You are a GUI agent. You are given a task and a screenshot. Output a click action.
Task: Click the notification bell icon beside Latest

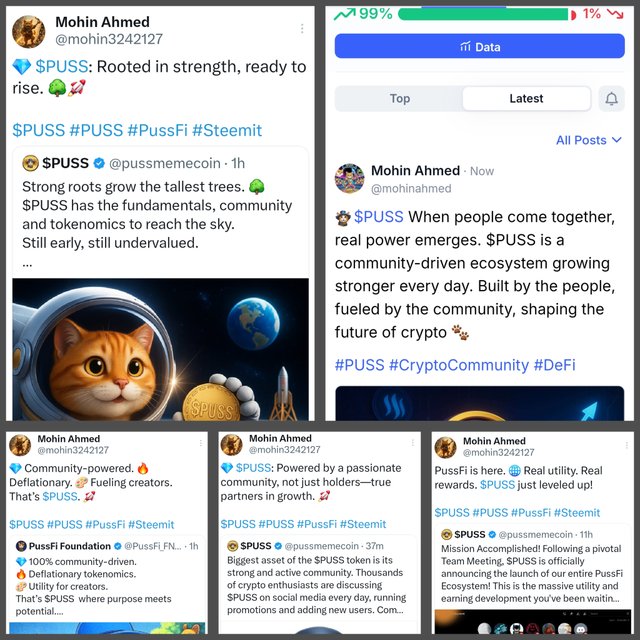[611, 98]
